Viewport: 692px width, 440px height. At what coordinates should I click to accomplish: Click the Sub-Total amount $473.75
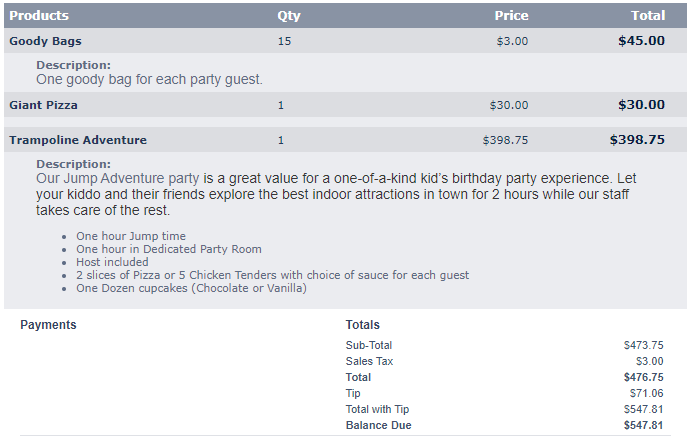click(x=643, y=345)
